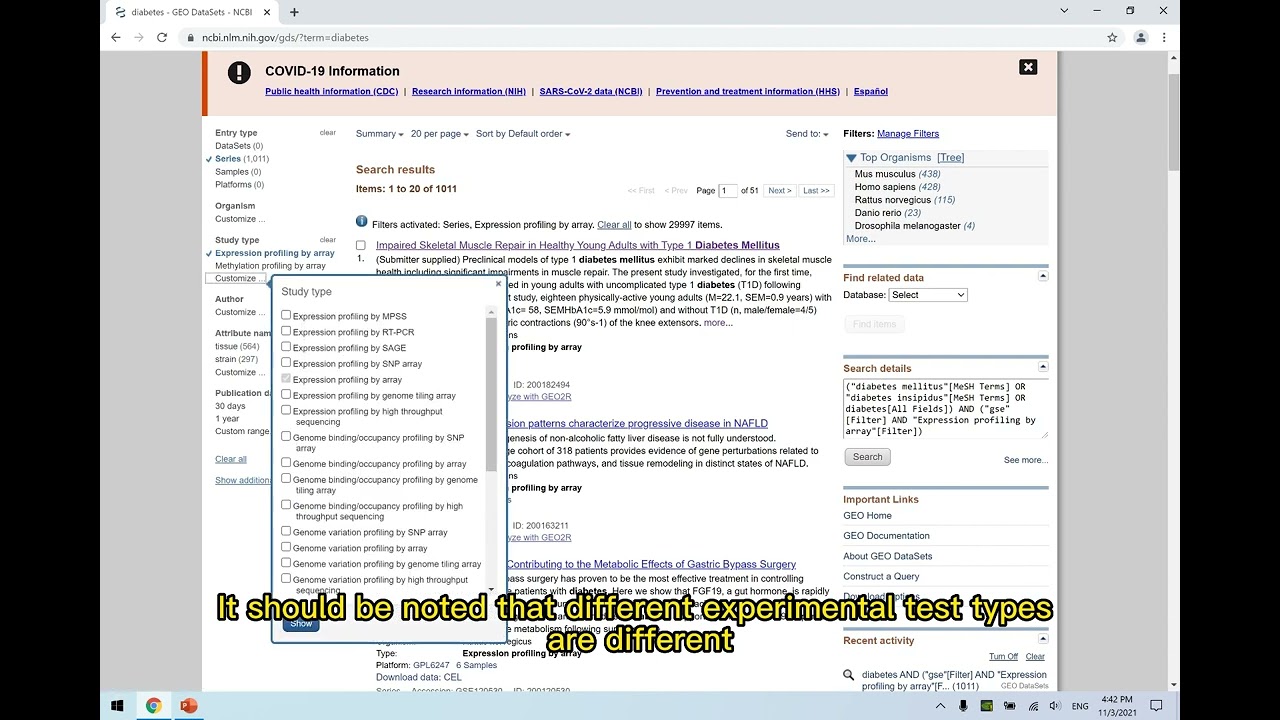Viewport: 1280px width, 720px height.
Task: Go to Next results page
Action: [x=780, y=190]
